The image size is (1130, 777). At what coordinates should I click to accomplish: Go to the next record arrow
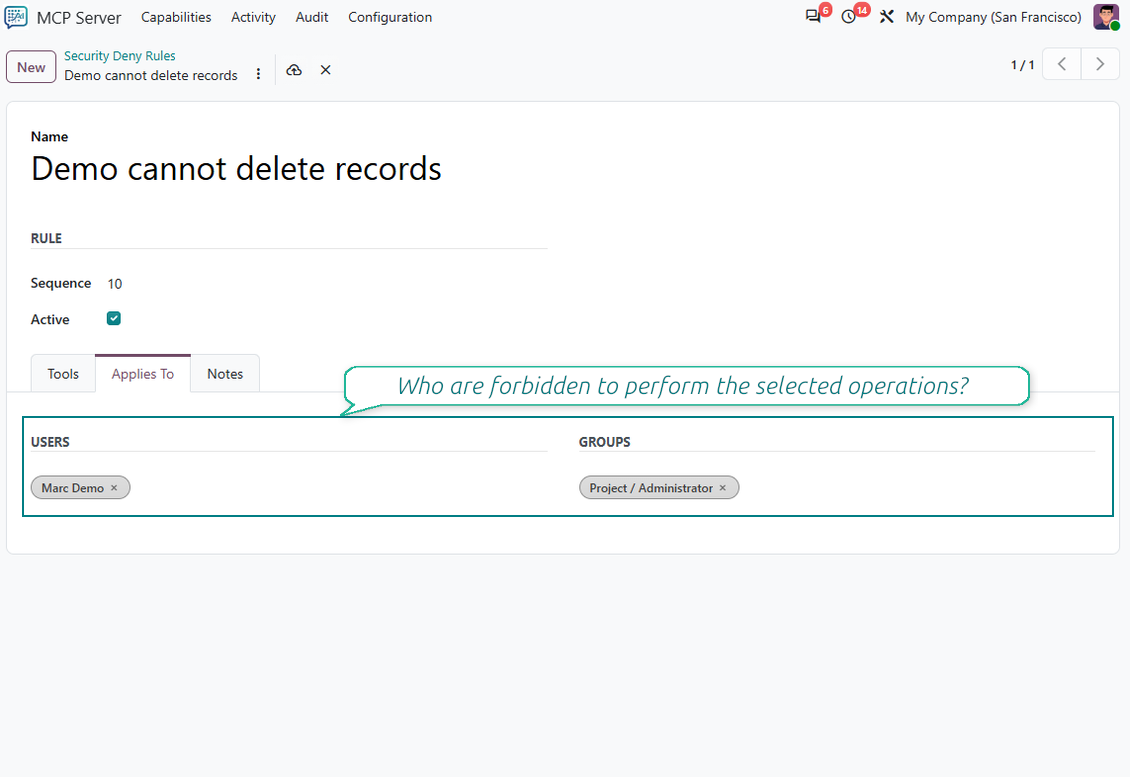1100,64
